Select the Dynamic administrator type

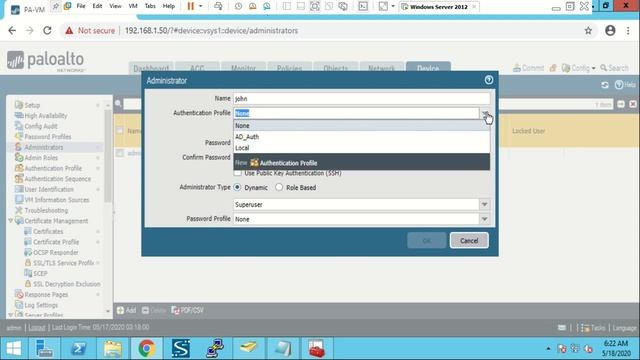pos(237,187)
